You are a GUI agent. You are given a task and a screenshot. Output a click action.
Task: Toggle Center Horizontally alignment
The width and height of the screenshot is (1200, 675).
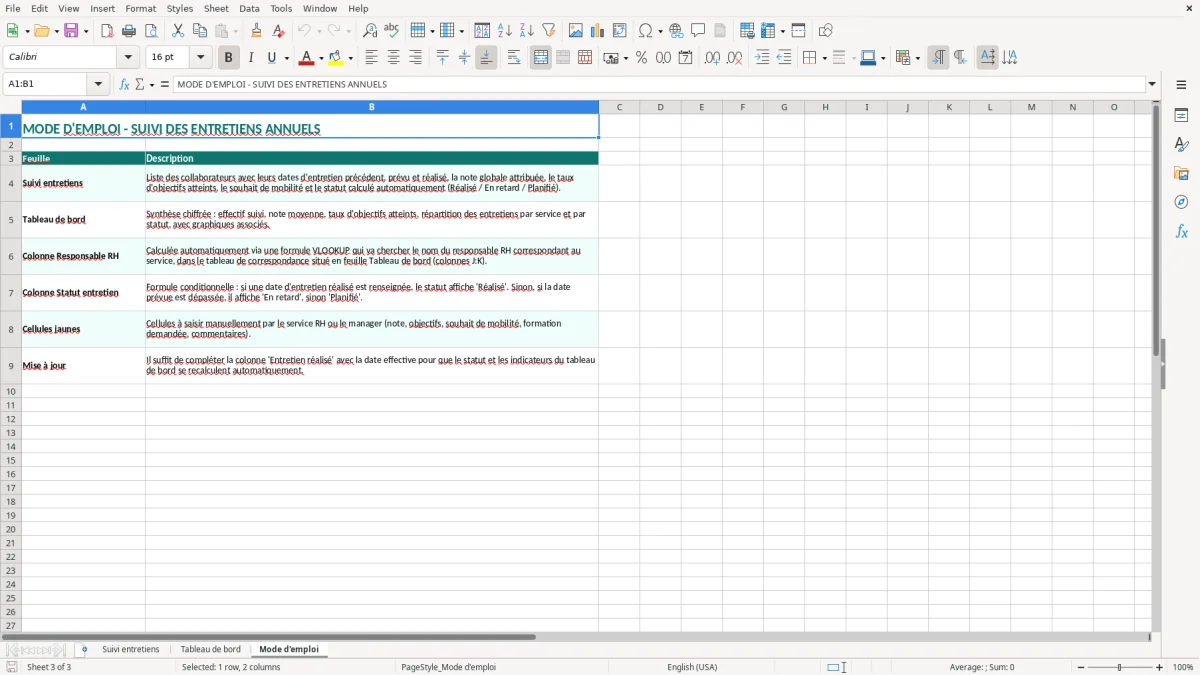394,58
